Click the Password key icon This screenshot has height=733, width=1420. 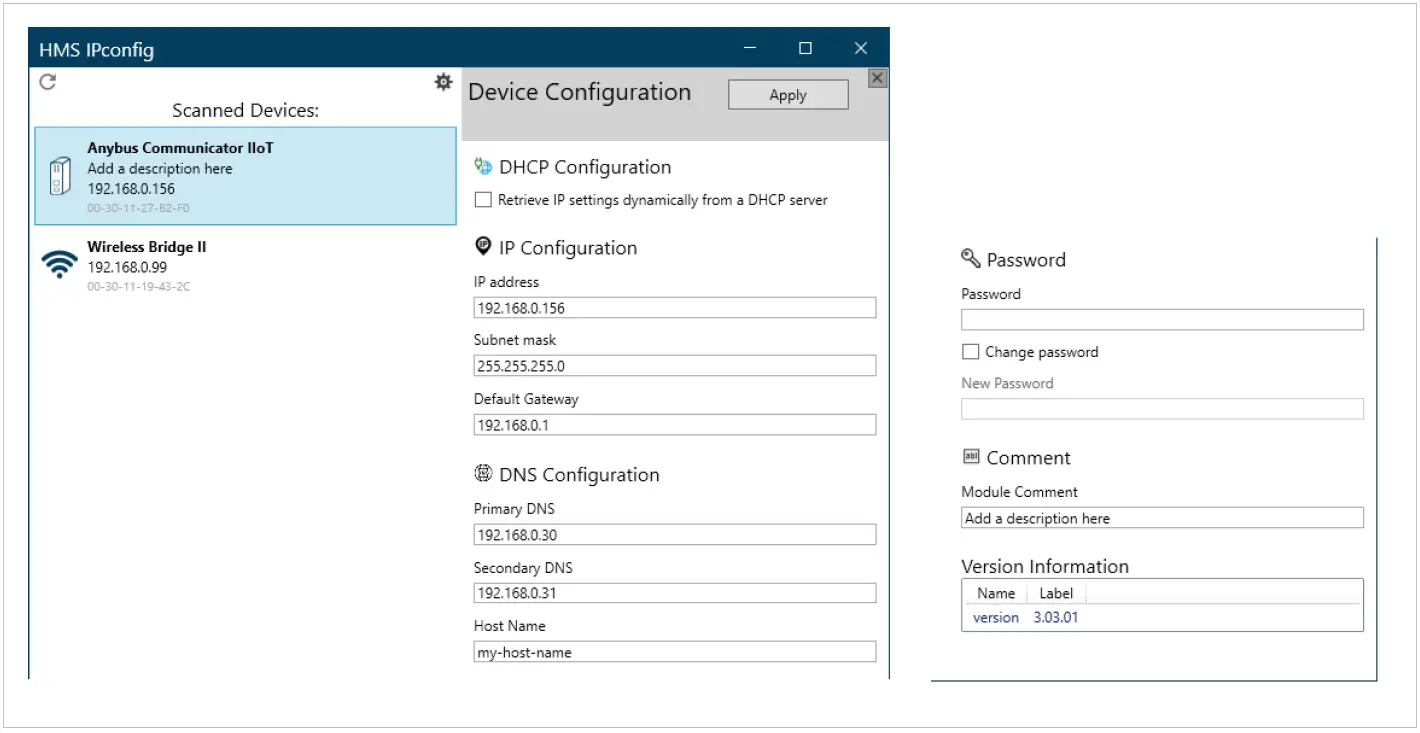tap(970, 259)
